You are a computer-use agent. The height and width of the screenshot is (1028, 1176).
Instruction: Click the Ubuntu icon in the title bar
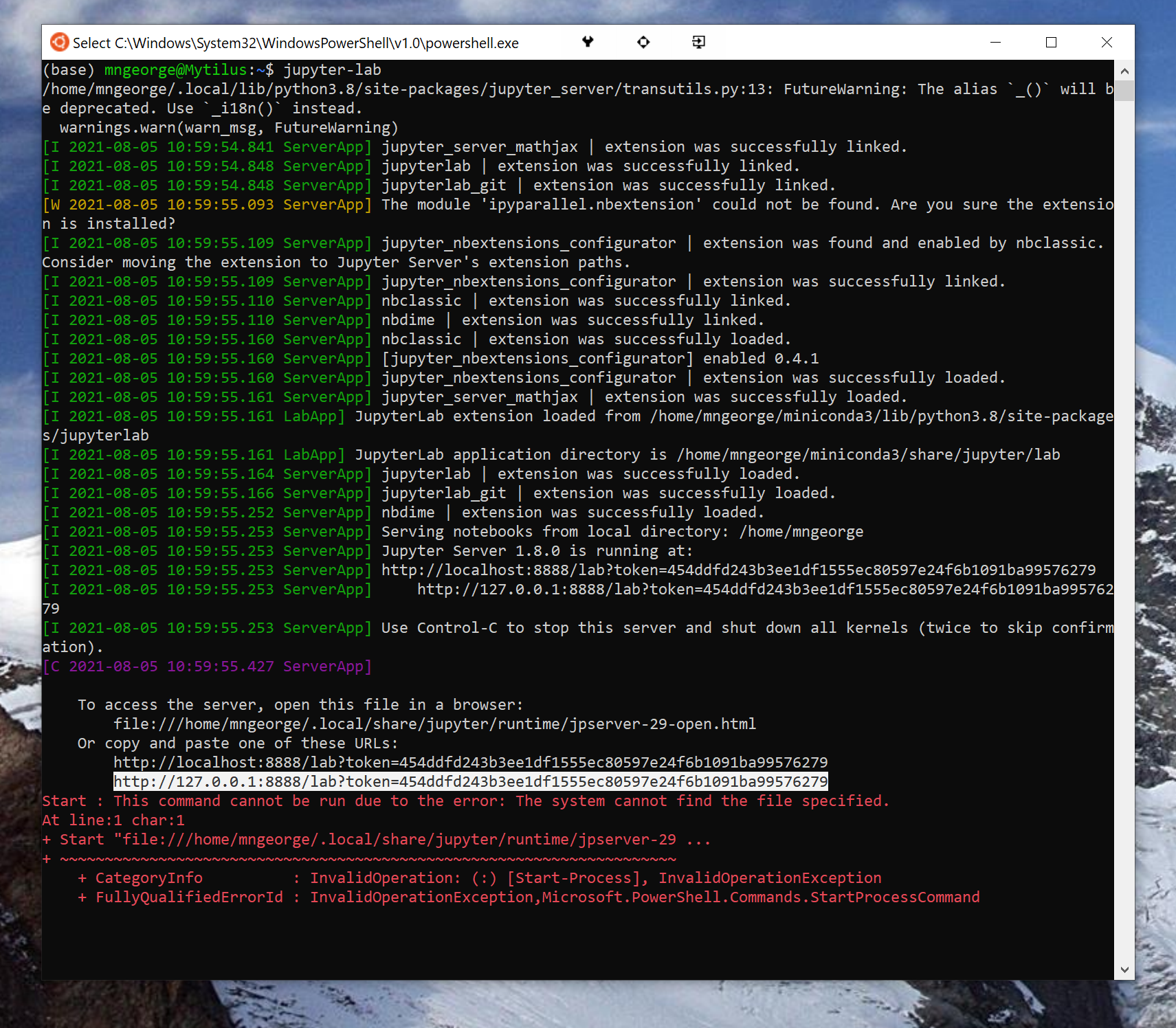coord(60,42)
